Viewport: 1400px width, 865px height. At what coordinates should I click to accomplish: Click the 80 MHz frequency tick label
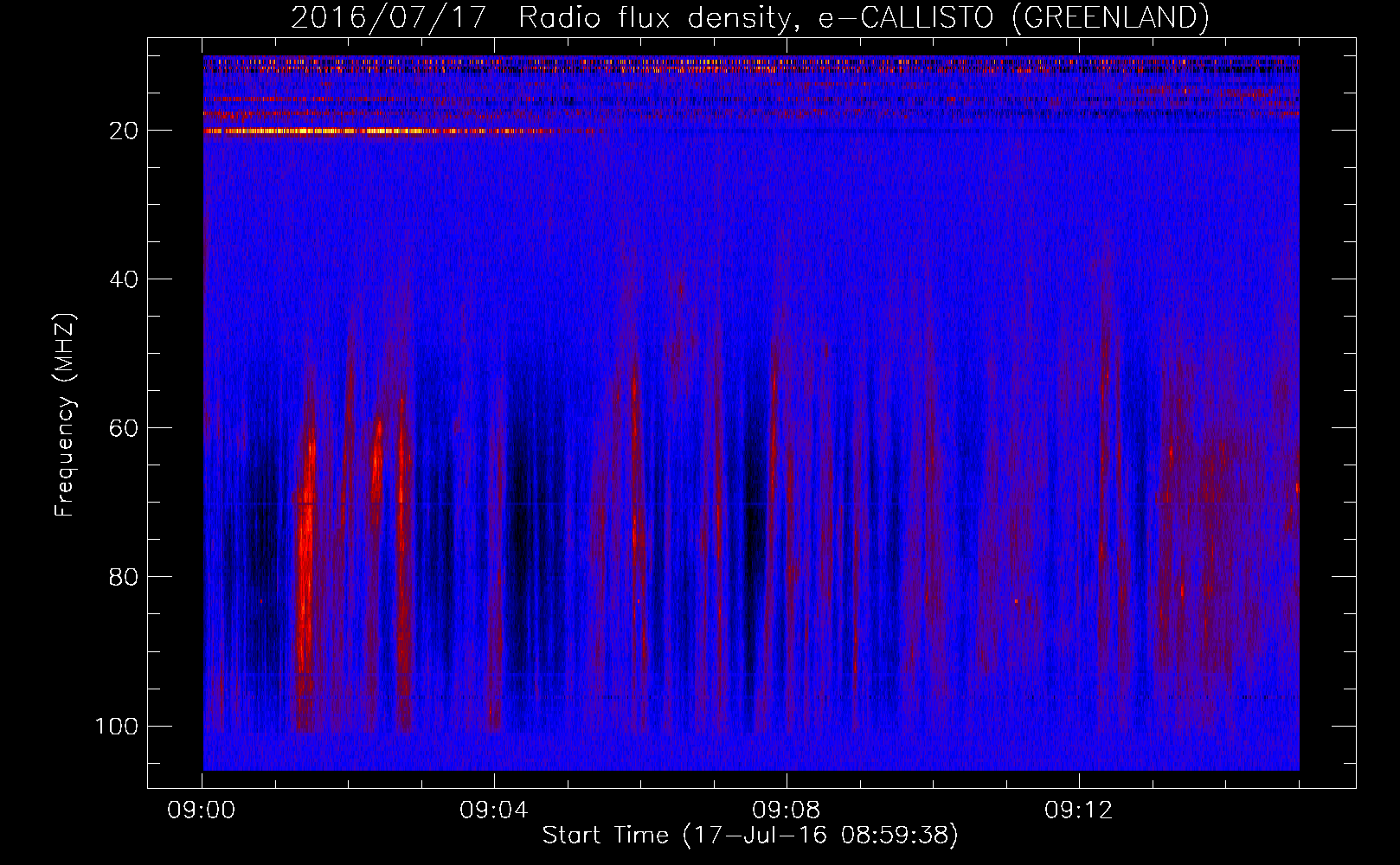124,577
